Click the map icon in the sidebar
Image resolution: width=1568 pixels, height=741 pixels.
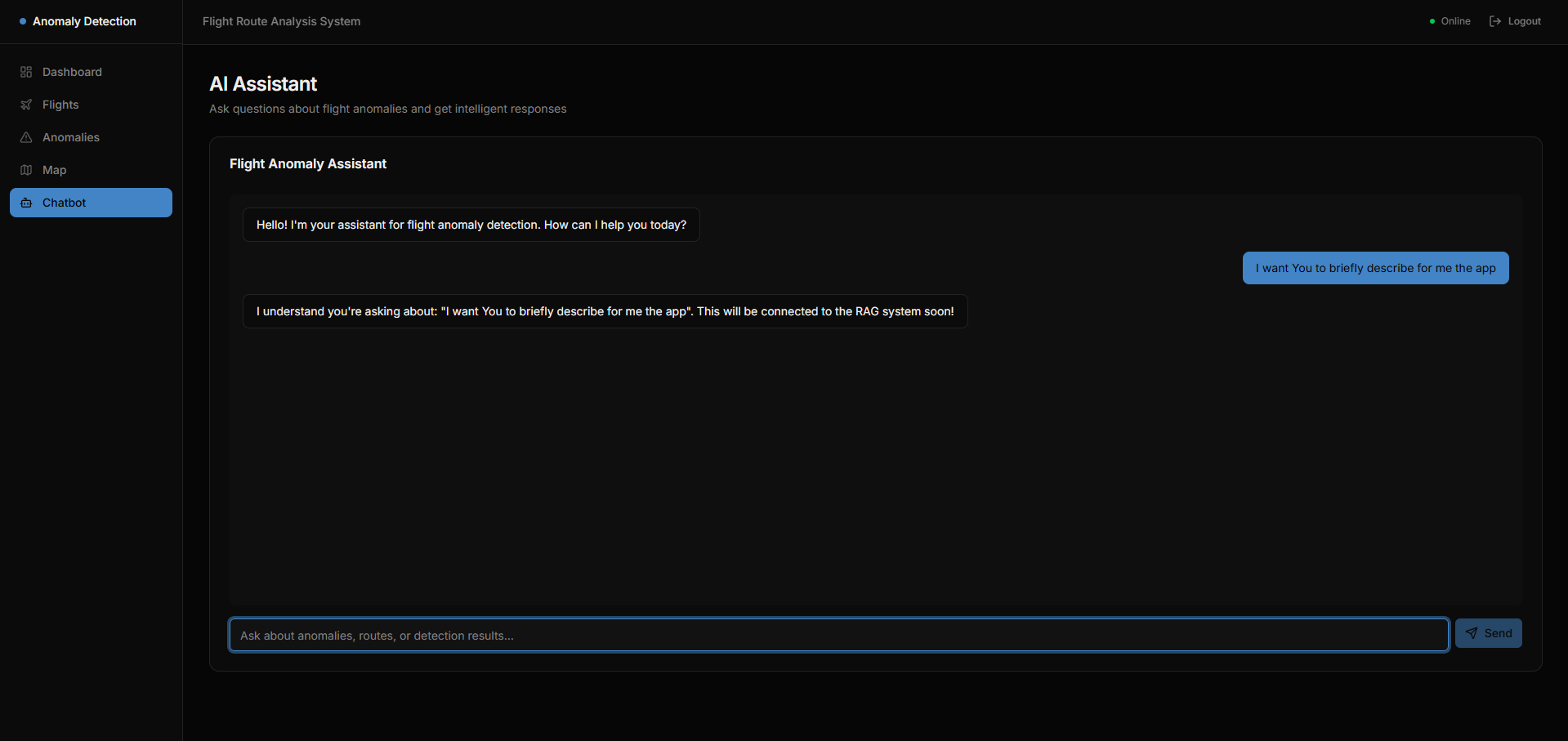click(x=25, y=170)
